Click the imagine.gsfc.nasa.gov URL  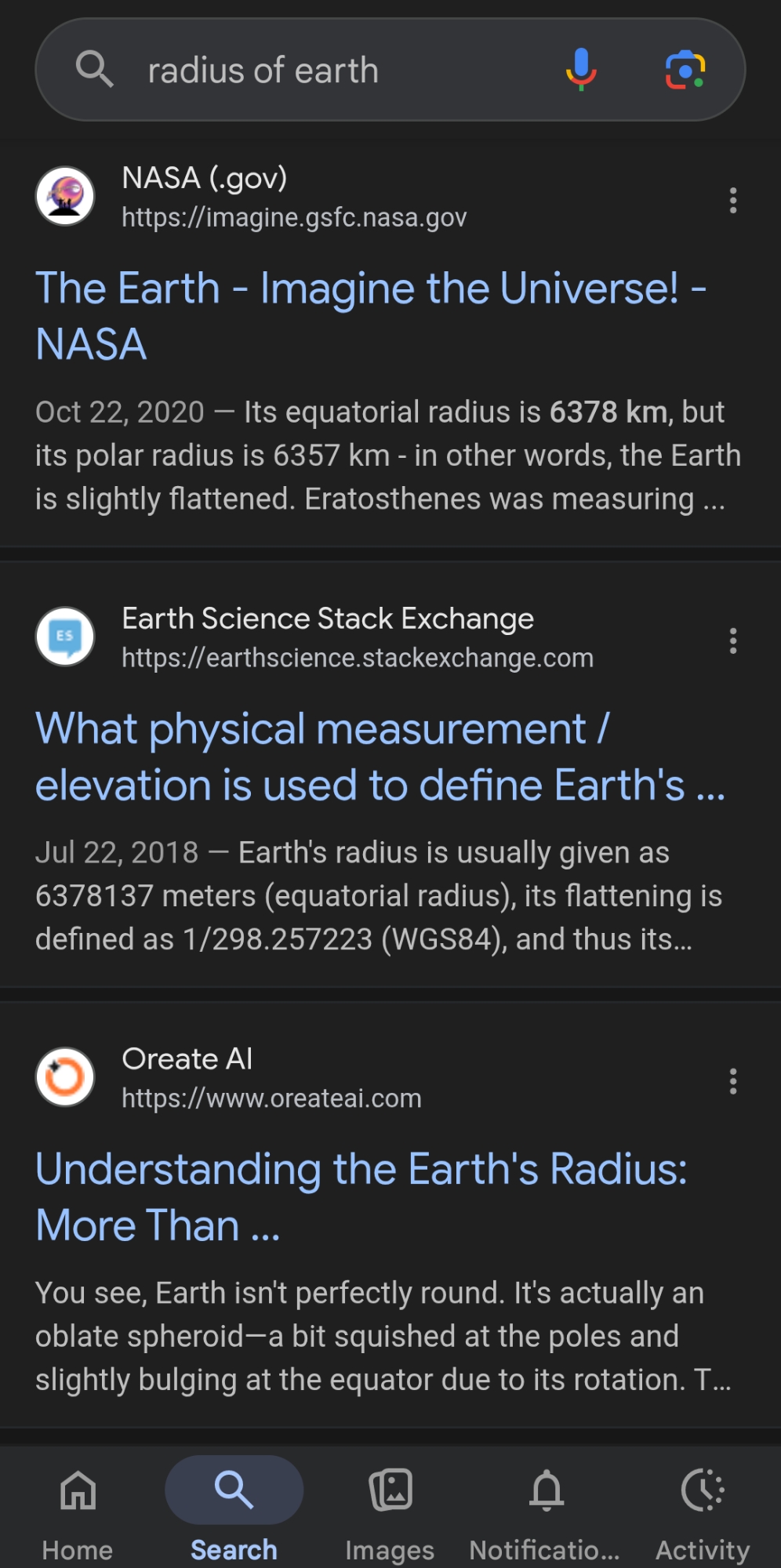coord(294,217)
